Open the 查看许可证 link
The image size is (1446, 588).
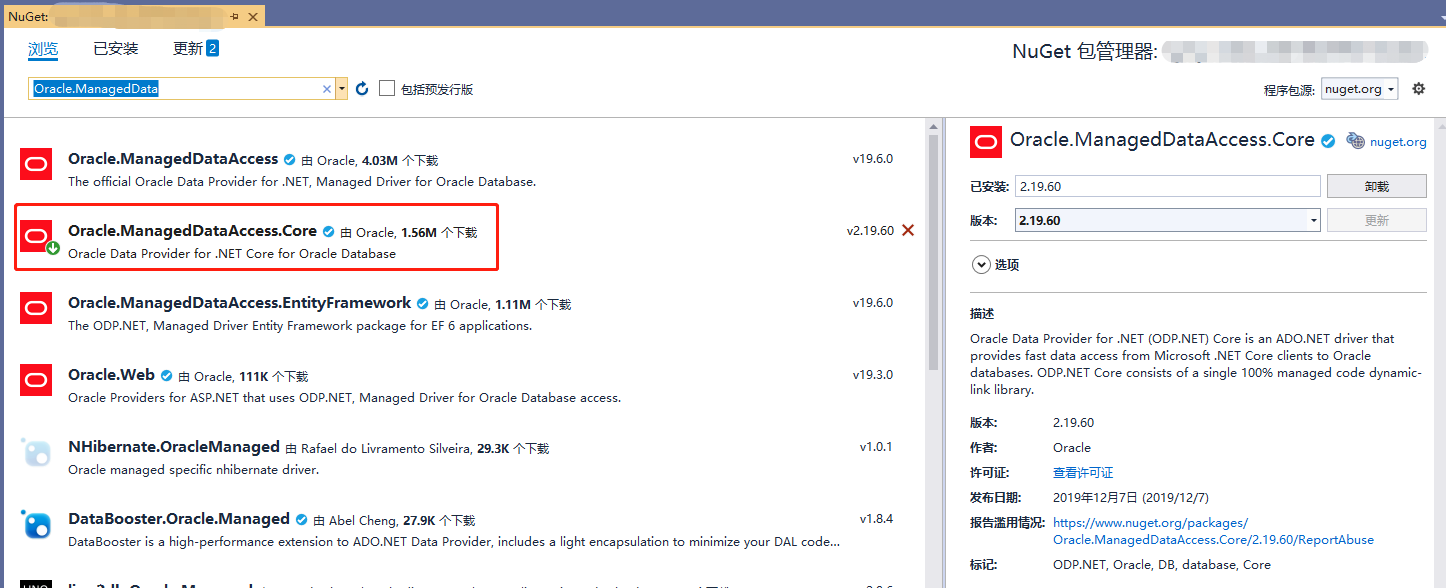point(1084,471)
